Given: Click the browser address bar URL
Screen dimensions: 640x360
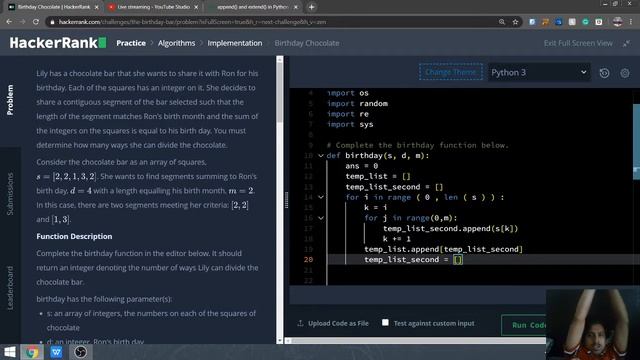Looking at the screenshot, I should [192, 22].
